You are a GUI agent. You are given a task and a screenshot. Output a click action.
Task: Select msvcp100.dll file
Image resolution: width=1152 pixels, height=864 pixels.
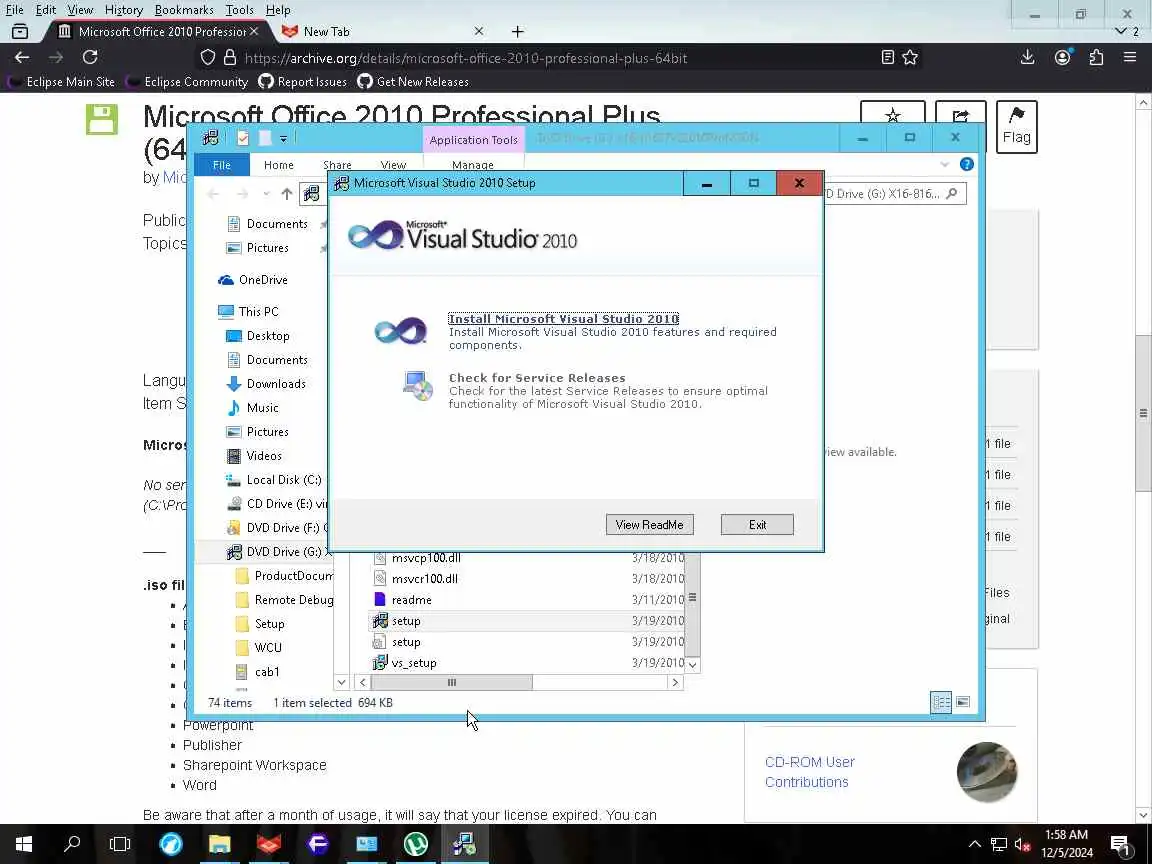coord(418,558)
